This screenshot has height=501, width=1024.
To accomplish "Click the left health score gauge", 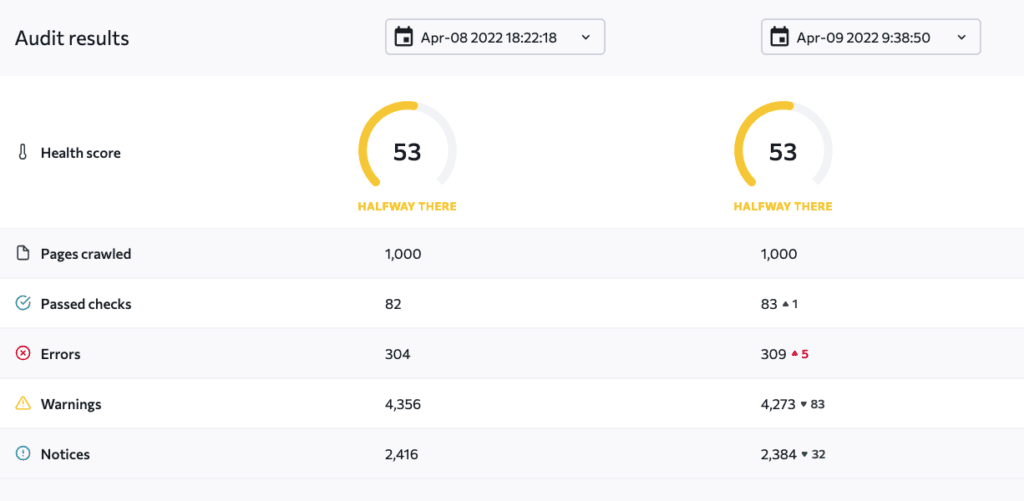I will pyautogui.click(x=407, y=152).
